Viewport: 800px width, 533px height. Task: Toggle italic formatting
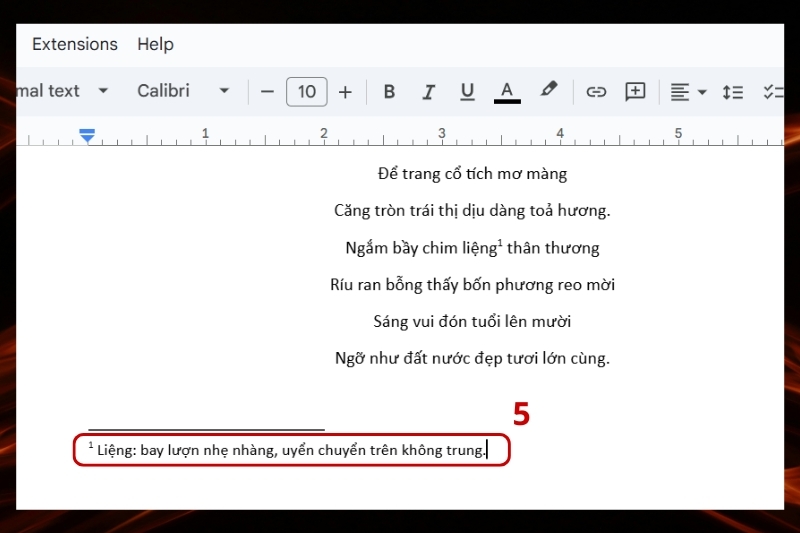[429, 92]
